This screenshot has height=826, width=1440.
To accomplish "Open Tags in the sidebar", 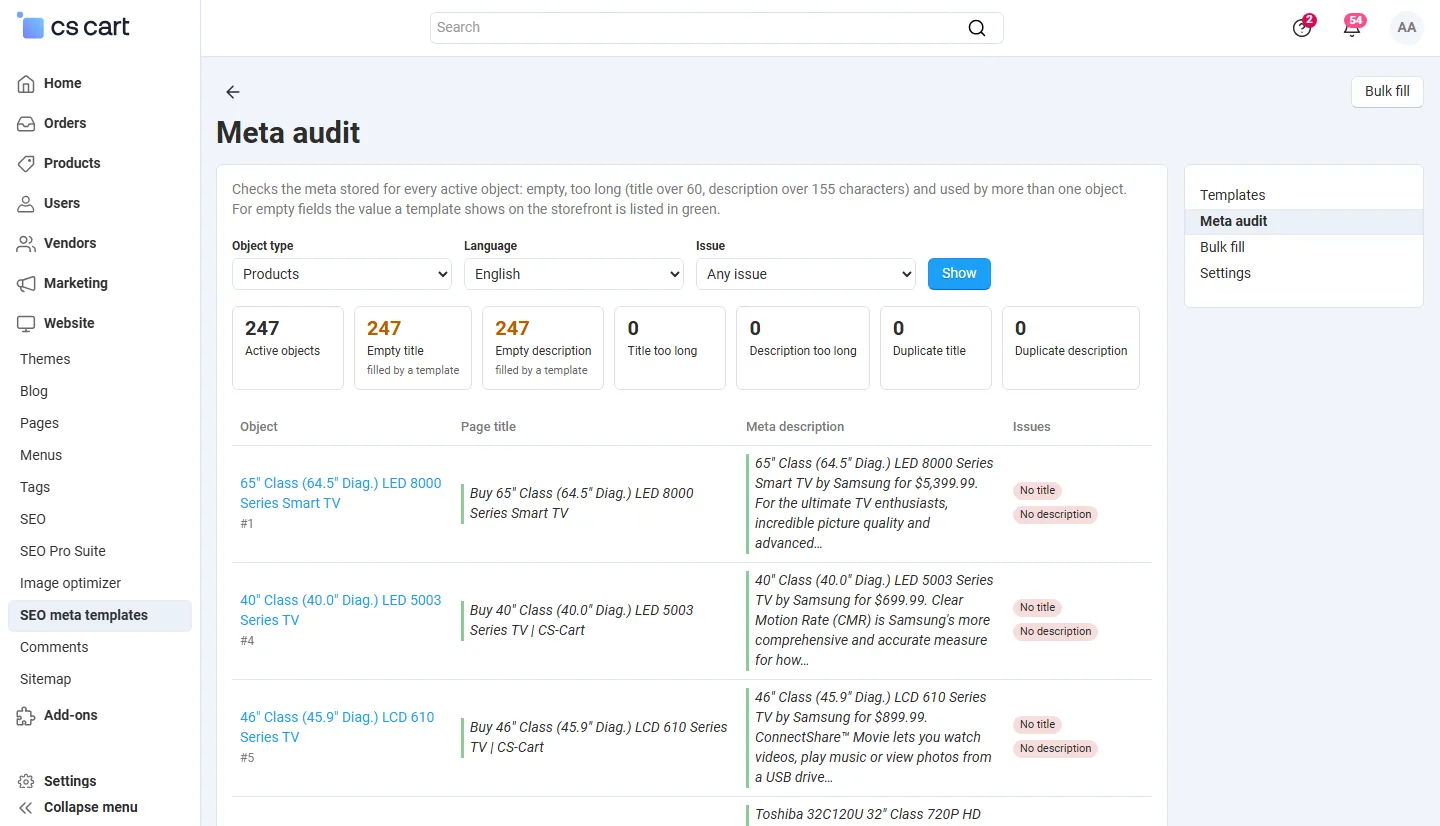I will [x=35, y=487].
